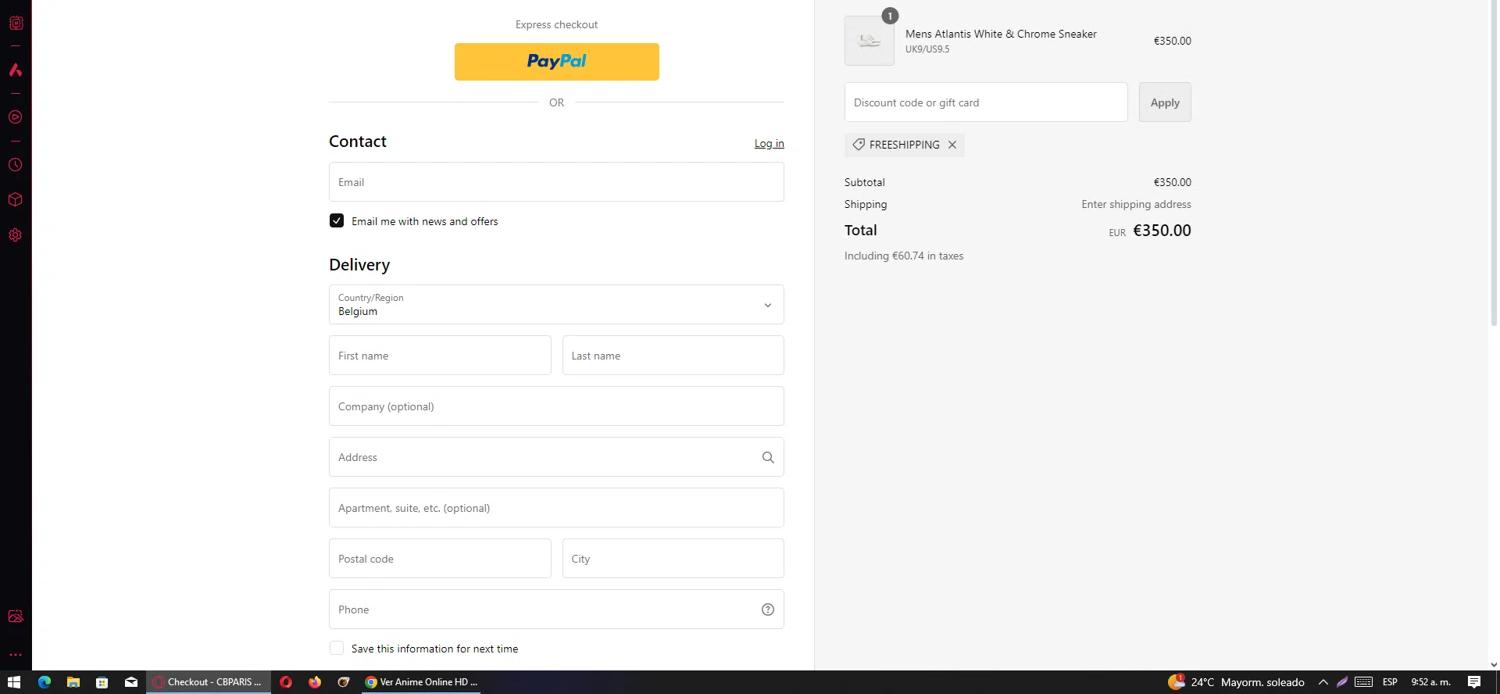Click the Email input field
The width and height of the screenshot is (1500, 694).
[556, 182]
